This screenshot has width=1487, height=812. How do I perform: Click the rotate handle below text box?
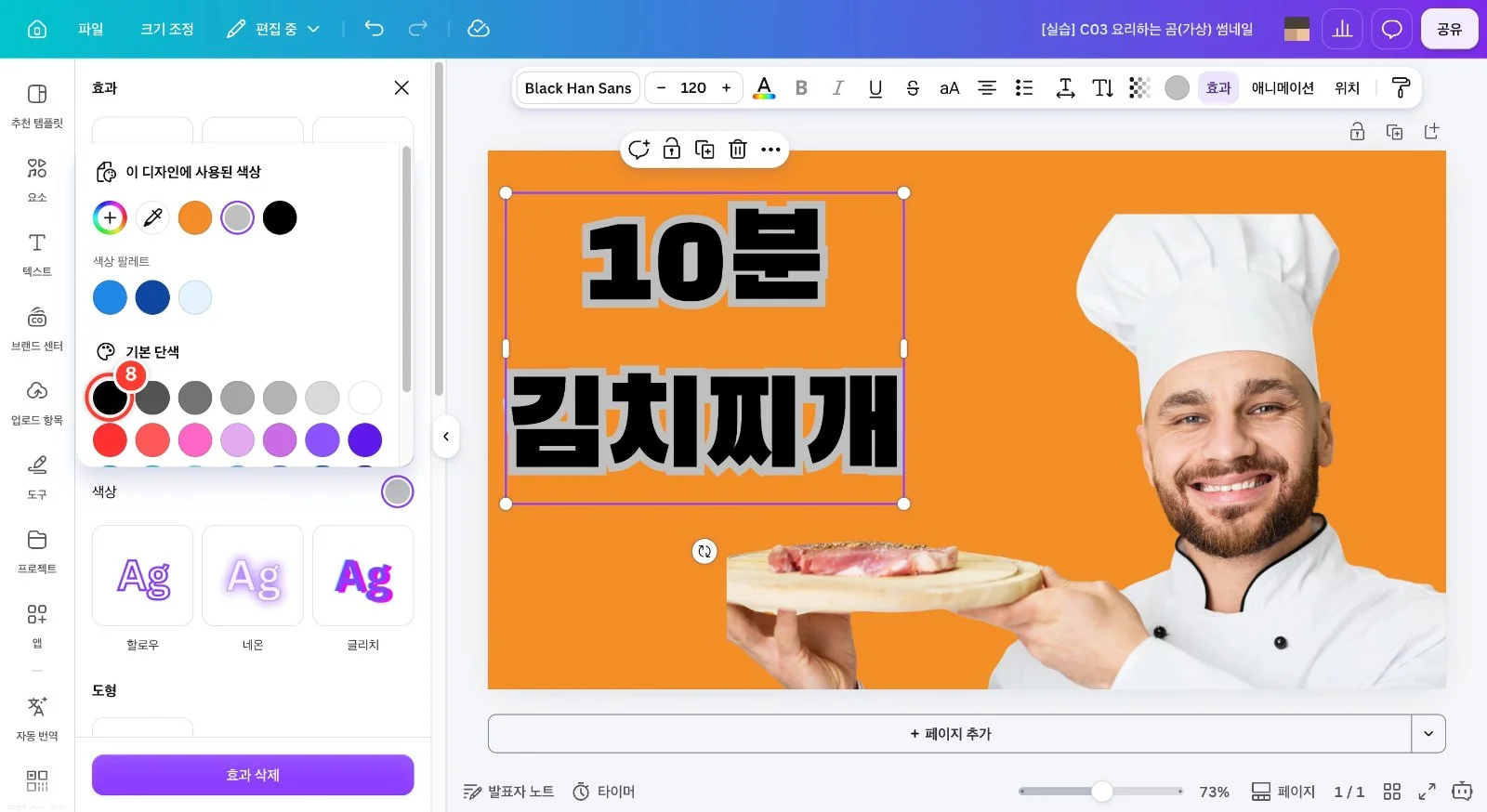(x=704, y=552)
